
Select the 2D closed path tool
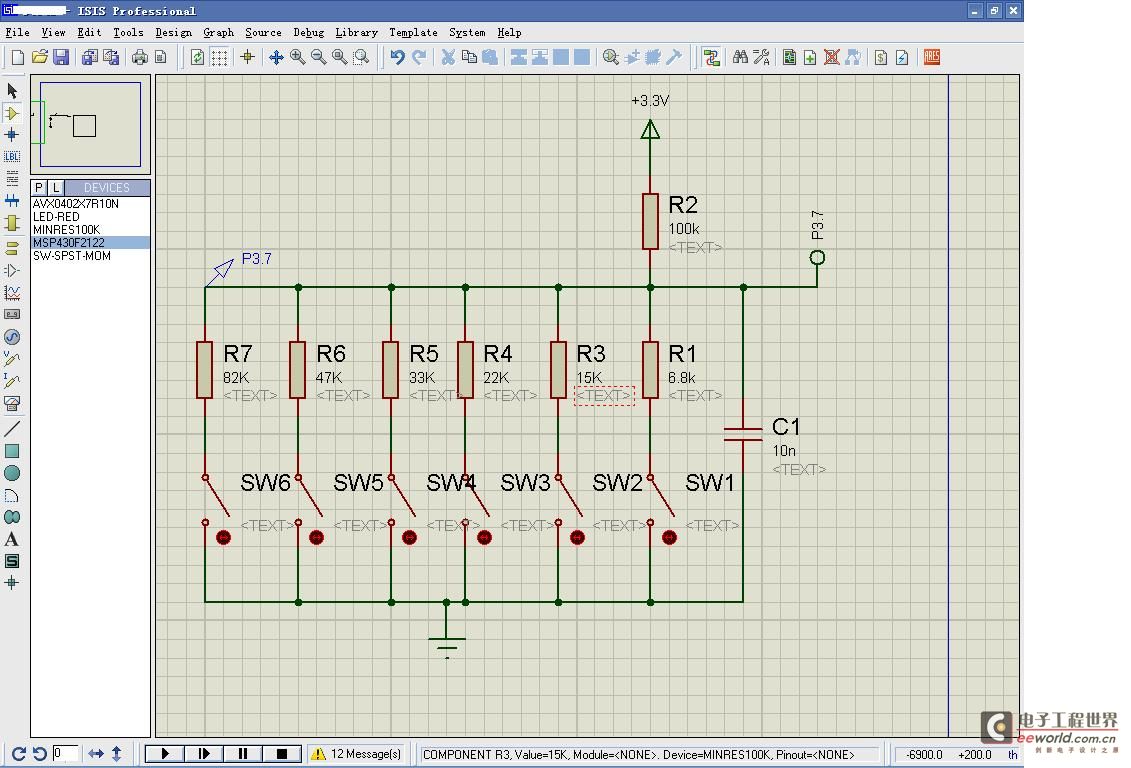click(12, 517)
